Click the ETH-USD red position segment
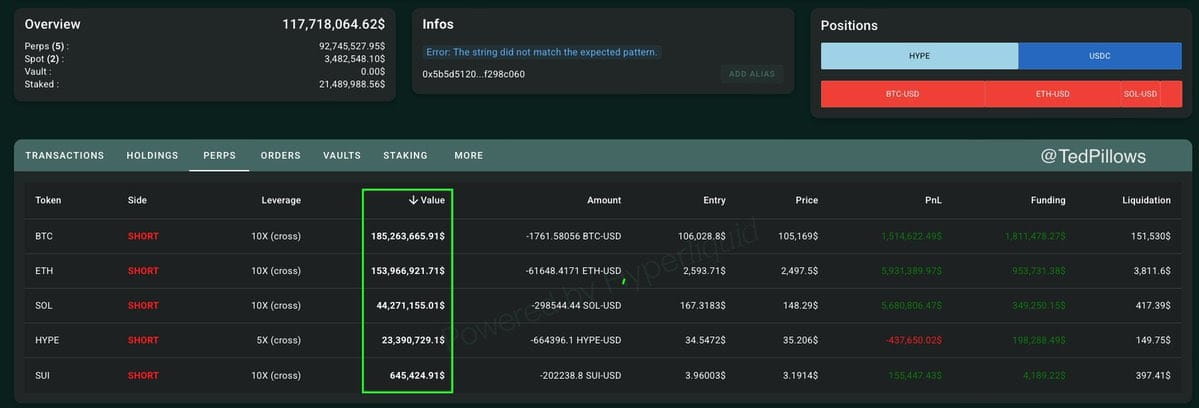1199x408 pixels. pos(1052,94)
